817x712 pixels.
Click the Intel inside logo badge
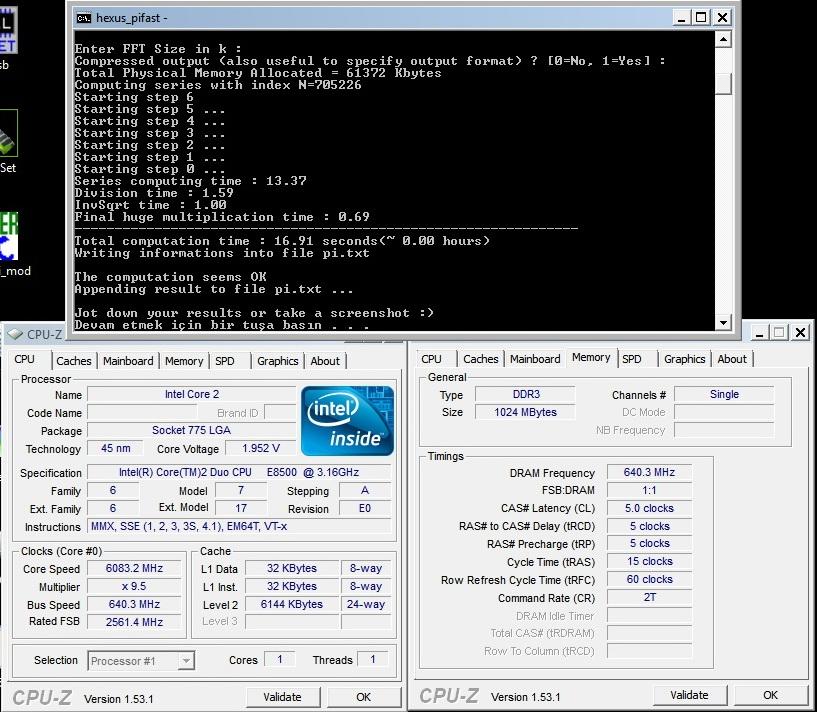(347, 421)
